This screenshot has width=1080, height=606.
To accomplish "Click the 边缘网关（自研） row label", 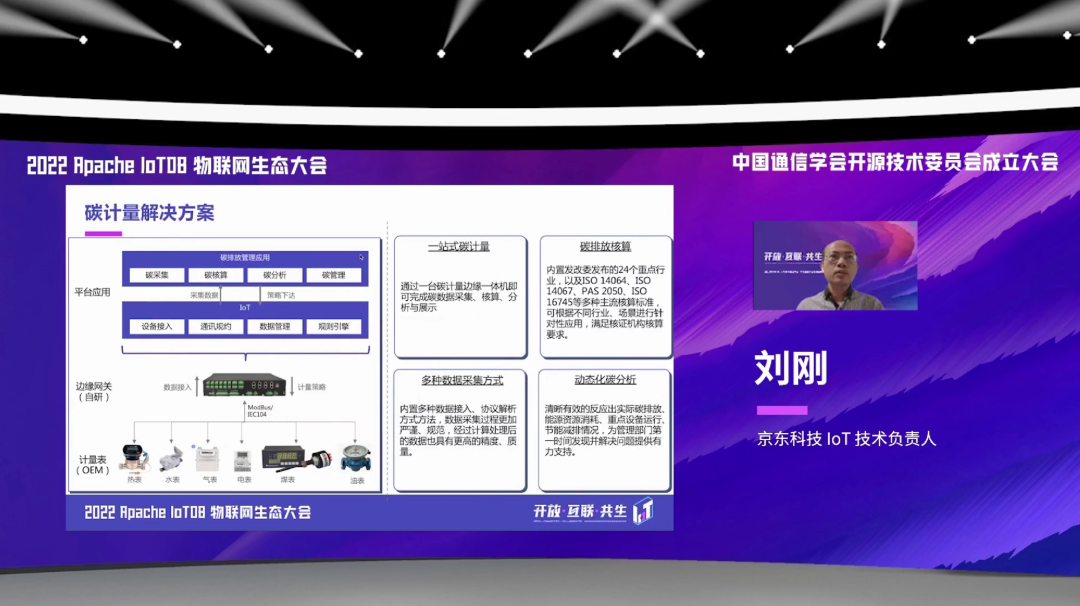I will pyautogui.click(x=93, y=391).
